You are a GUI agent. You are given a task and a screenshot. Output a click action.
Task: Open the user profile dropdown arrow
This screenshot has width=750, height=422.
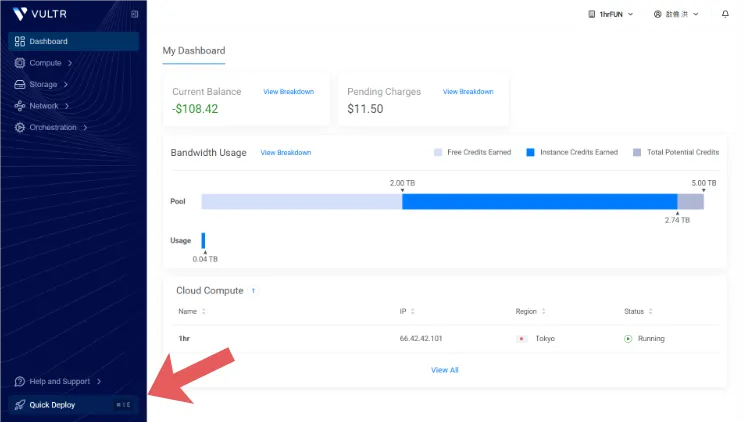click(695, 14)
